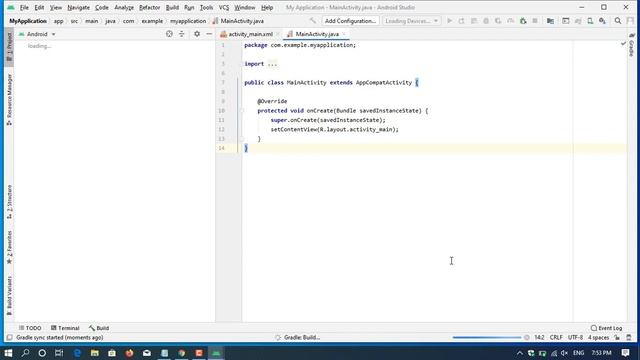This screenshot has height=360, width=640.
Task: Click the MainActivity.java breadcrumb
Action: coord(238,21)
